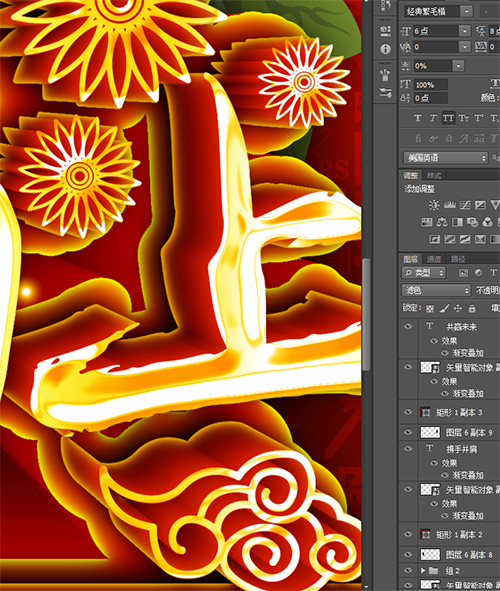Open the Brush Presets panel icon

385,93
